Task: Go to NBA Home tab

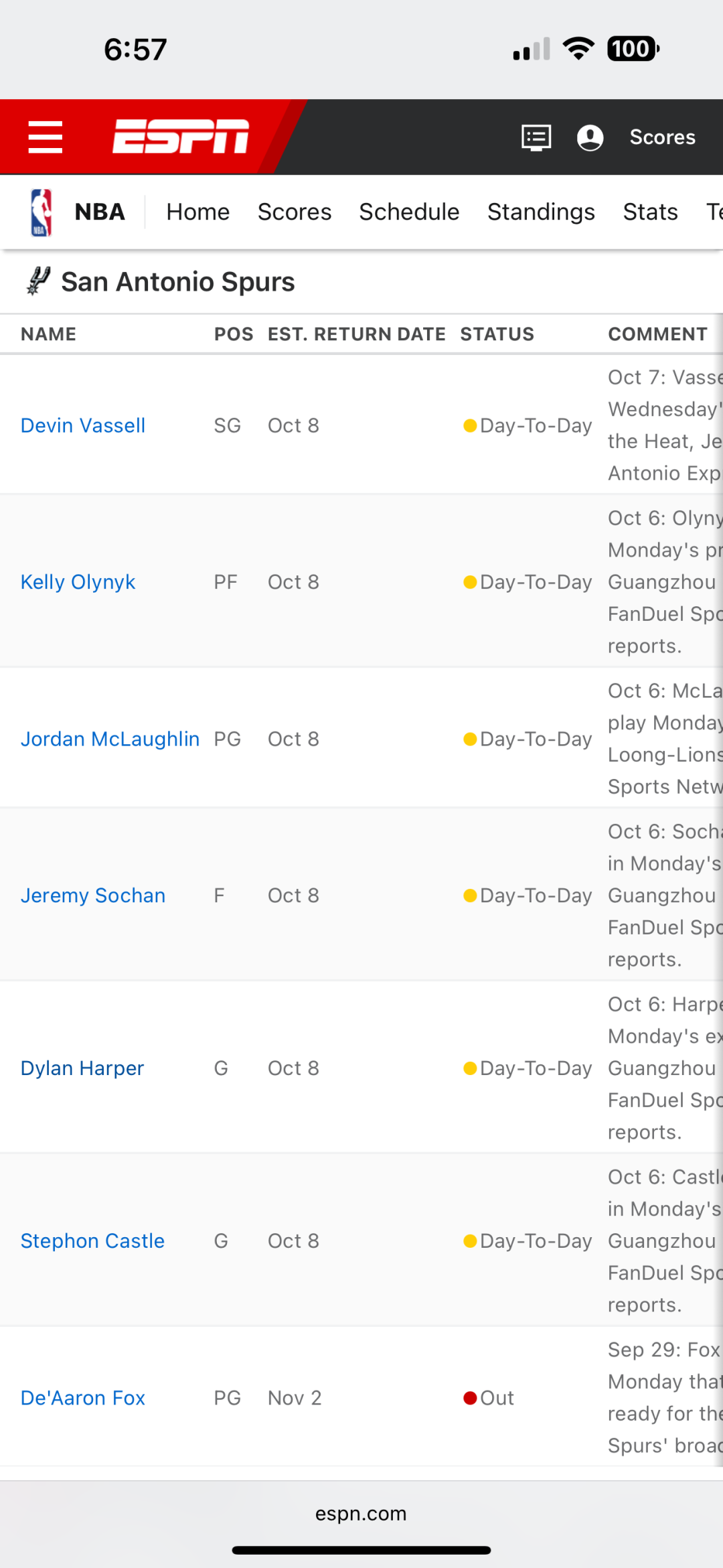Action: coord(197,212)
